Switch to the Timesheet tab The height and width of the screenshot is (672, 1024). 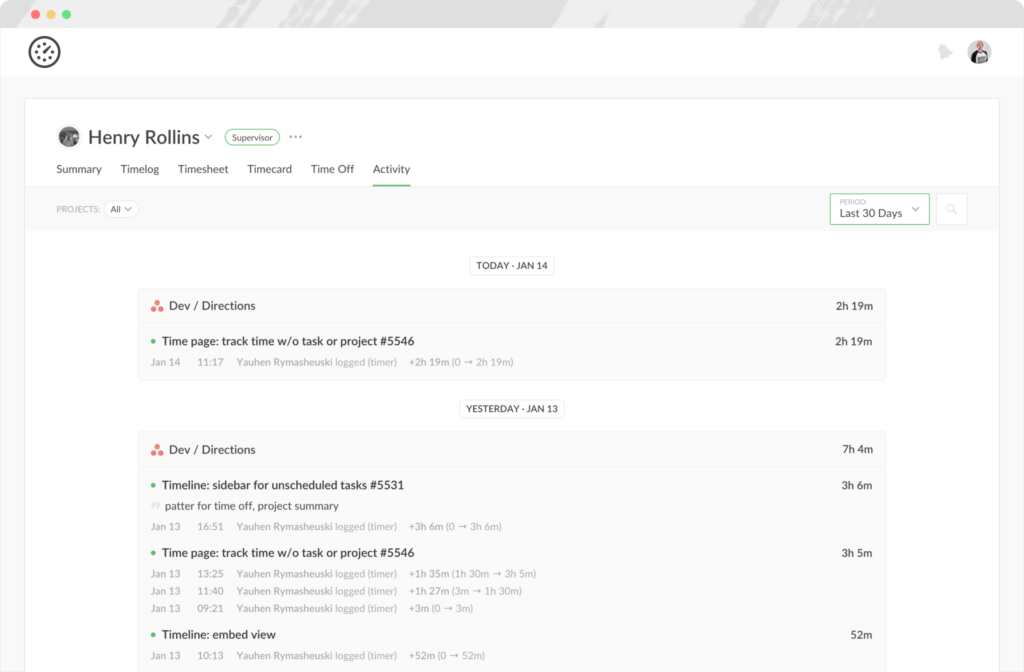(203, 169)
